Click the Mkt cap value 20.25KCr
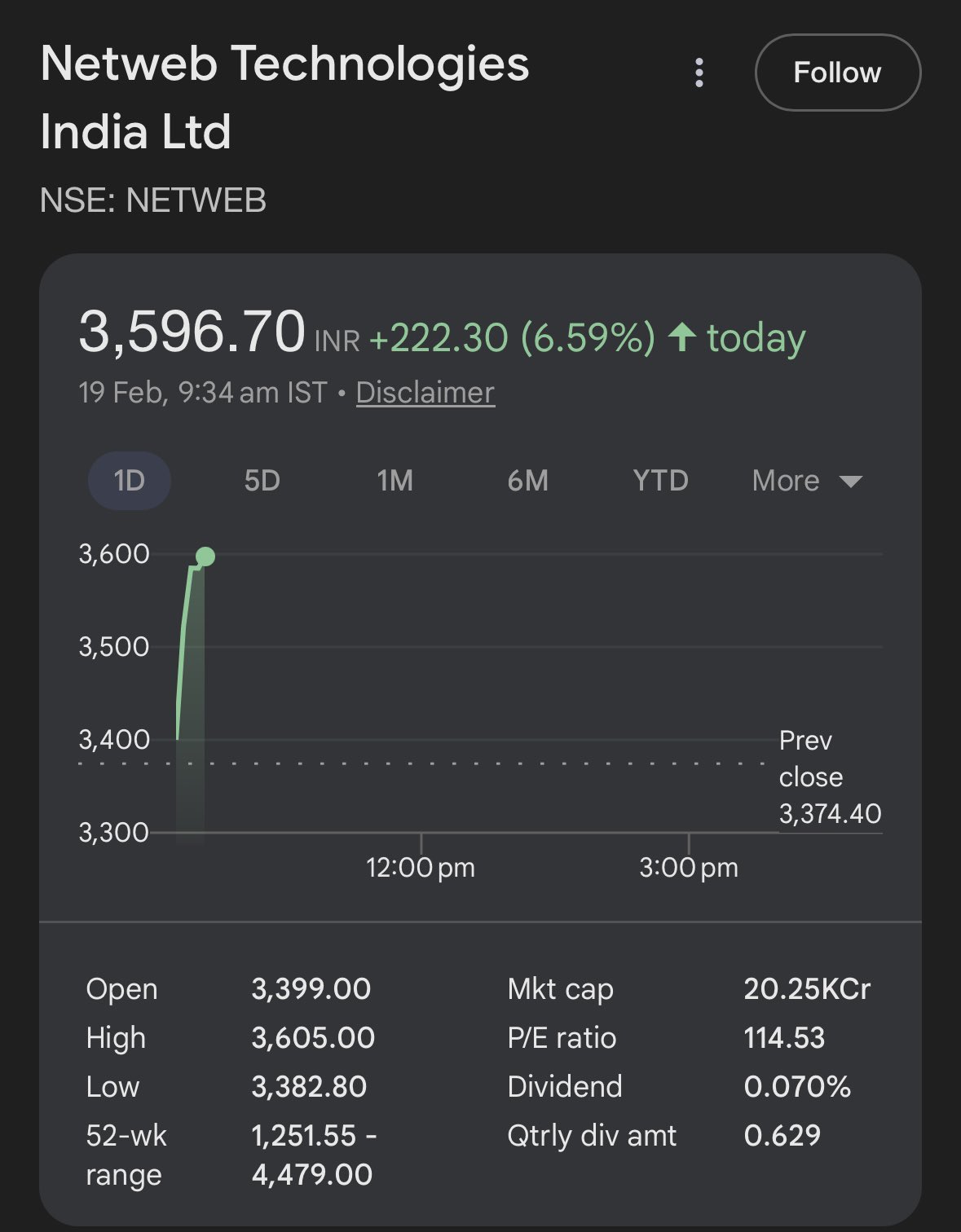 807,989
